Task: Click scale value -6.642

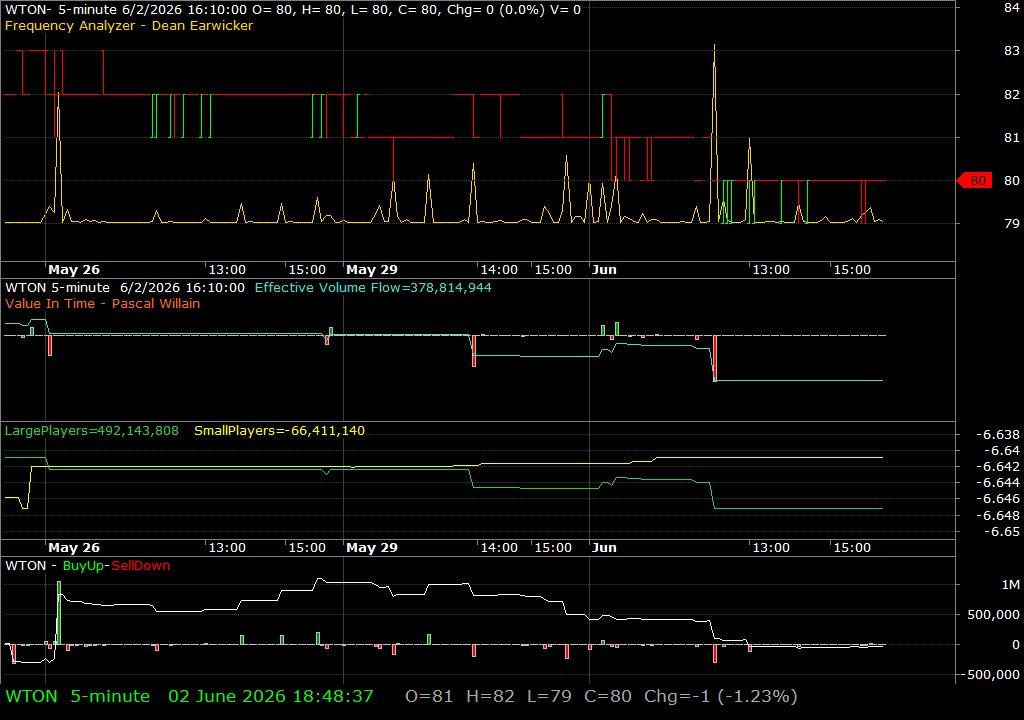Action: 997,466
